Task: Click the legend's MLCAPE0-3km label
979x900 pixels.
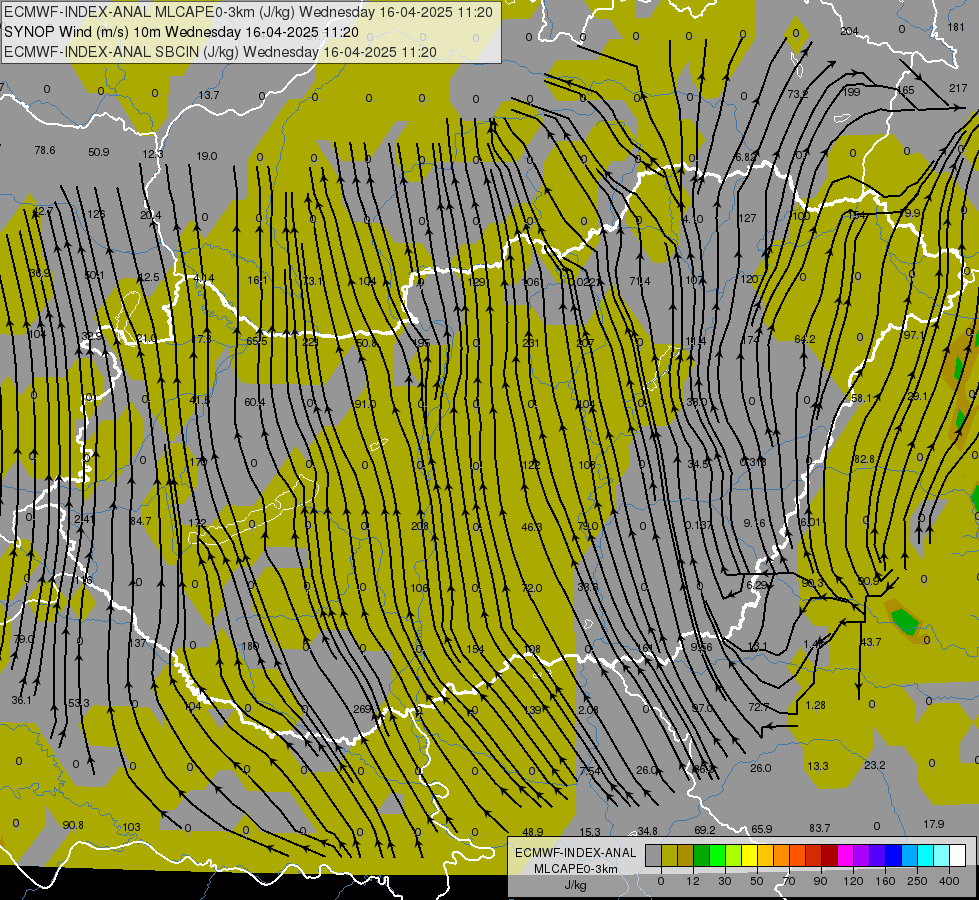Action: coord(576,869)
